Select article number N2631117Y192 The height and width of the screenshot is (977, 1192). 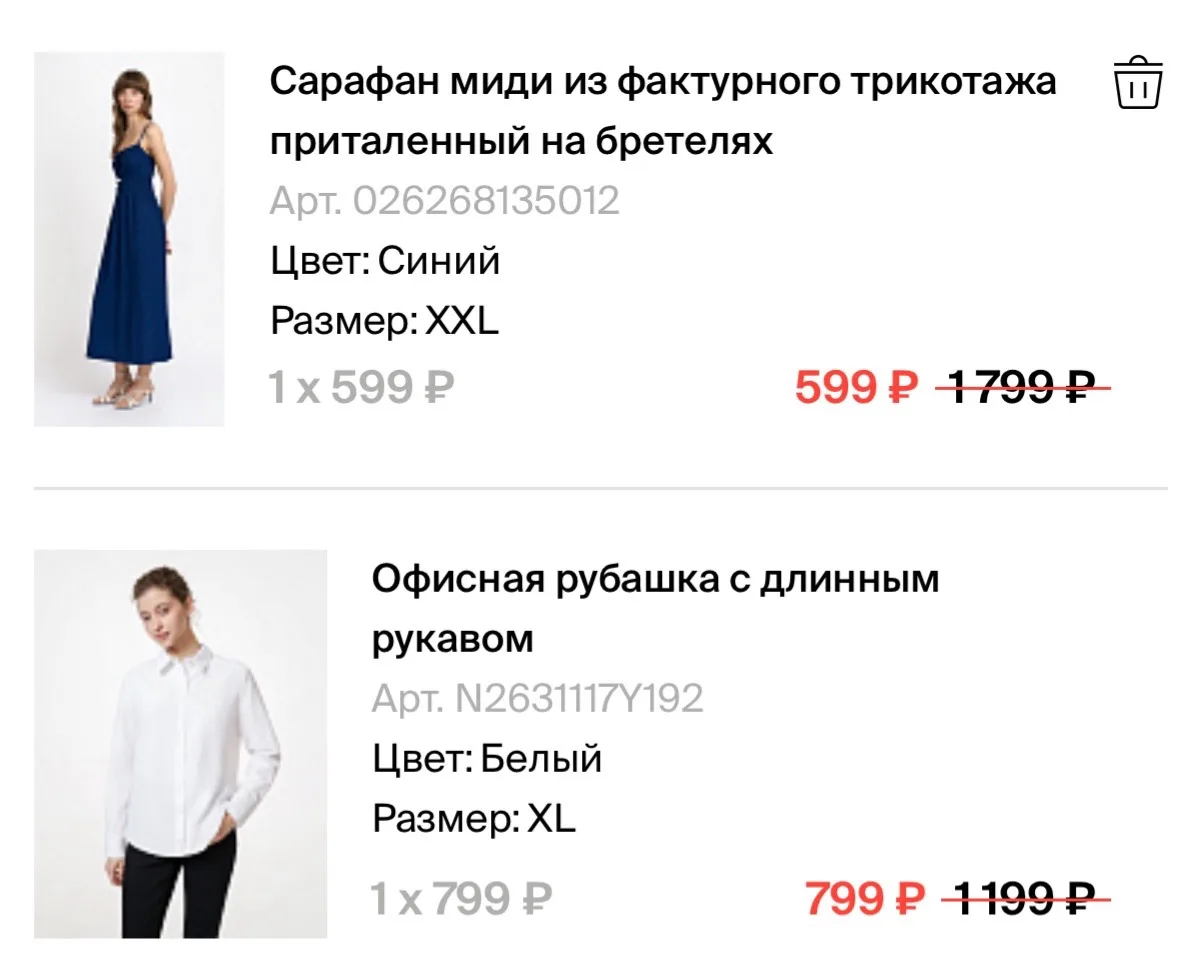pos(537,698)
